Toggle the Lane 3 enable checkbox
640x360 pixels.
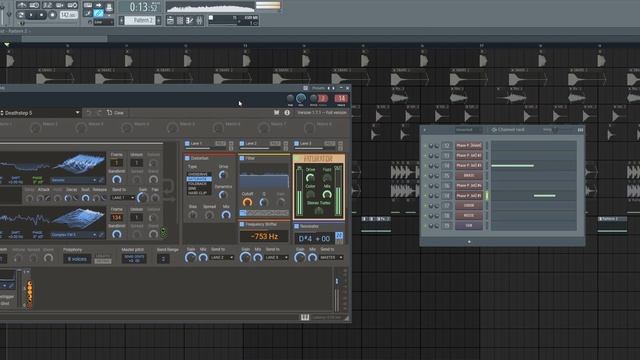tap(297, 144)
